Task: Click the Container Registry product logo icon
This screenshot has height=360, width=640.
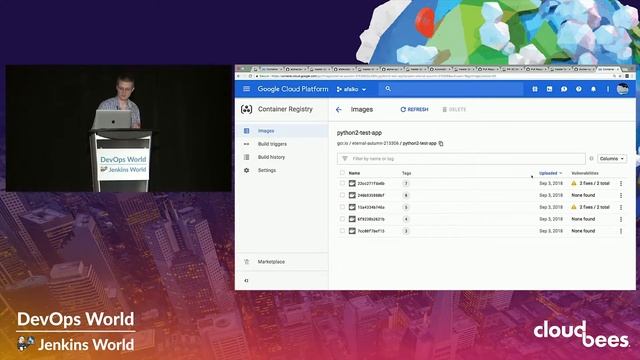Action: click(247, 109)
